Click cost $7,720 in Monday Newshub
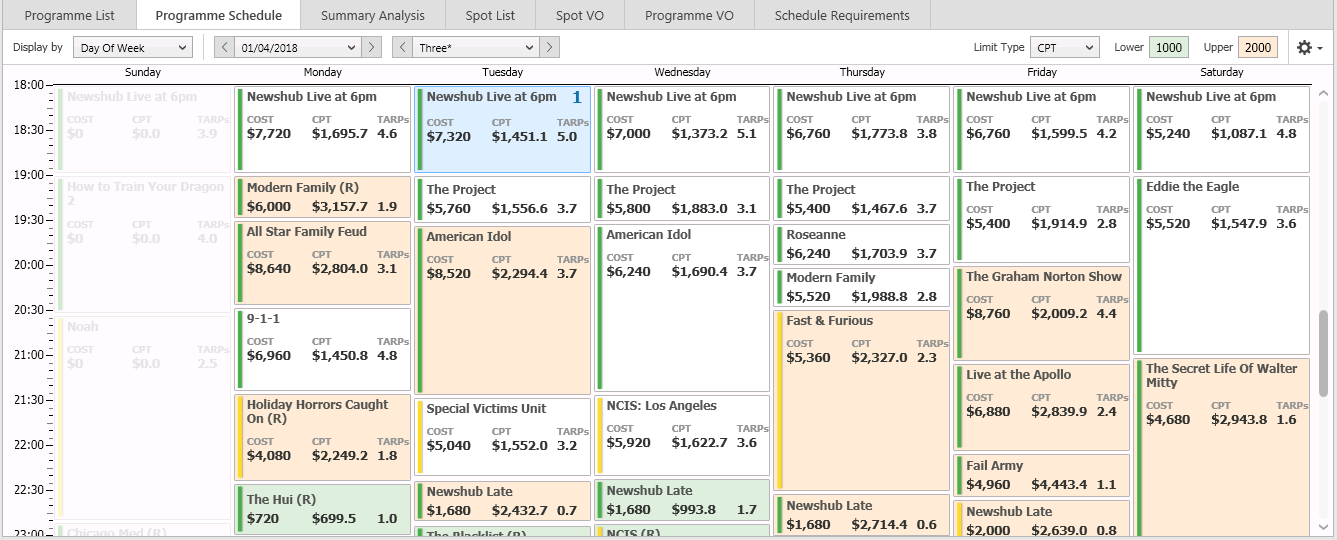 (x=269, y=134)
